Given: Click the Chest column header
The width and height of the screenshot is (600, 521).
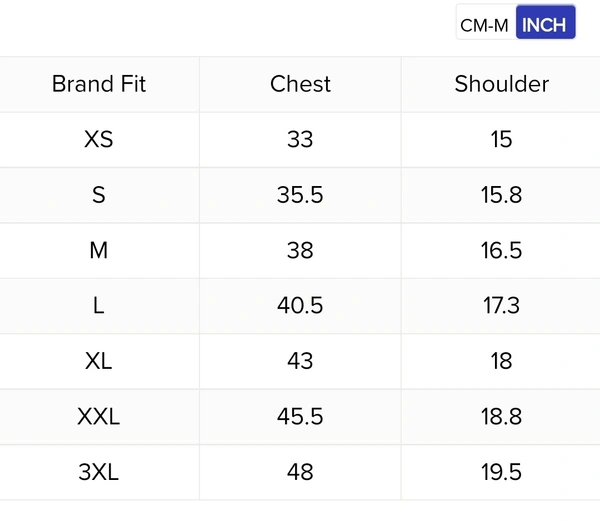Looking at the screenshot, I should pyautogui.click(x=300, y=84).
